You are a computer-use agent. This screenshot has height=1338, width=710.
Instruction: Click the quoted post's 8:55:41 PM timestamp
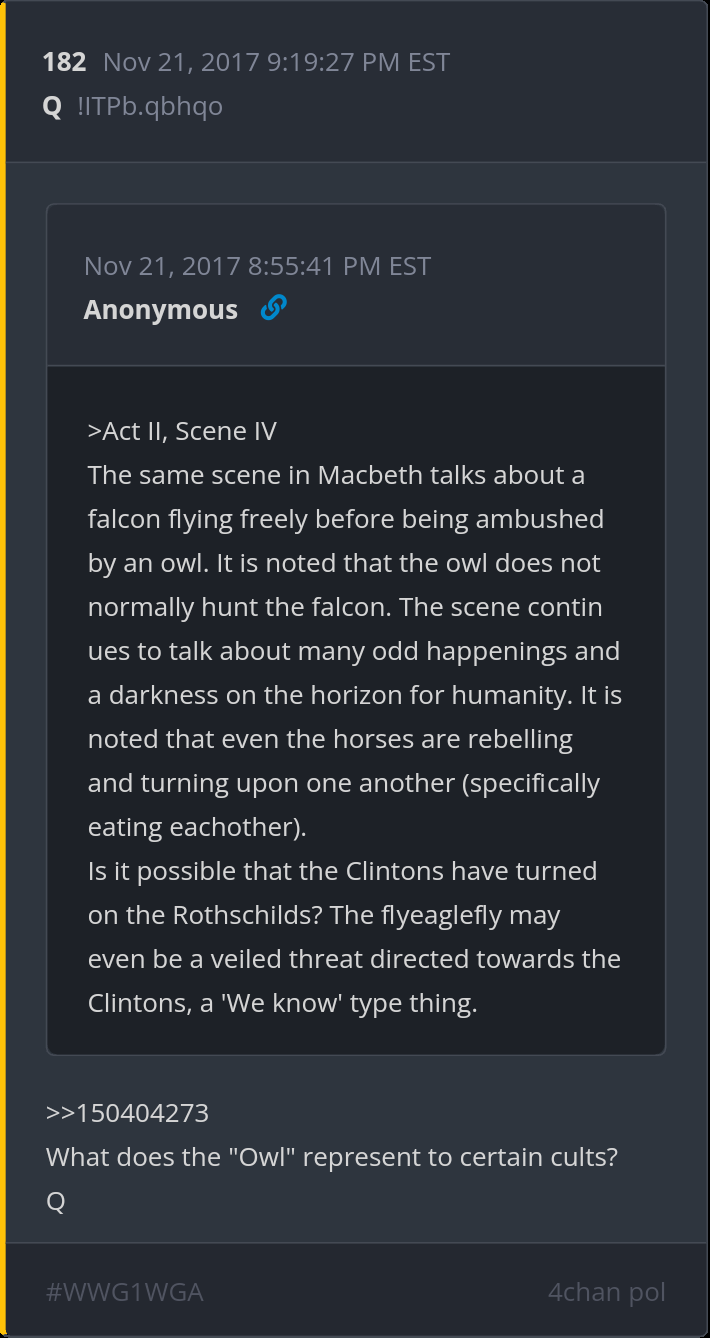pyautogui.click(x=257, y=266)
